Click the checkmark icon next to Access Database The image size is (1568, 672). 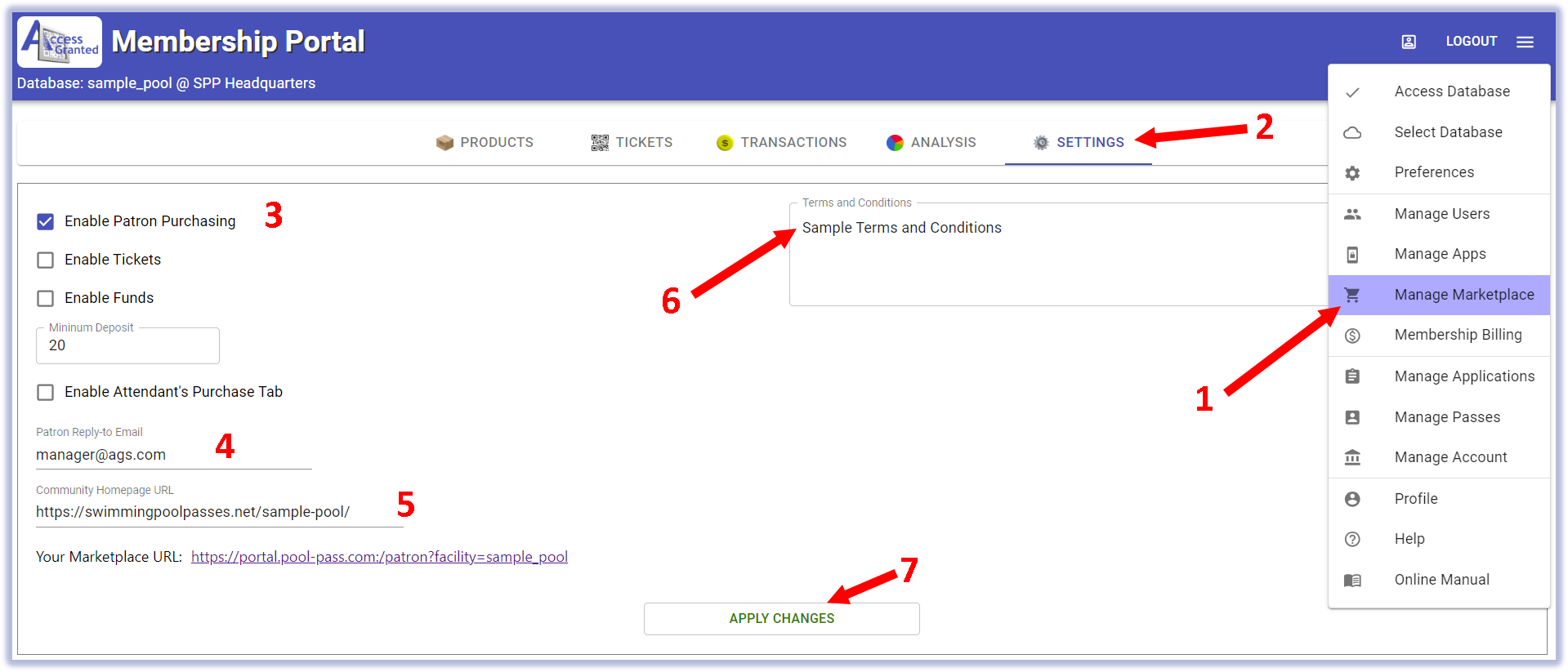pyautogui.click(x=1352, y=92)
